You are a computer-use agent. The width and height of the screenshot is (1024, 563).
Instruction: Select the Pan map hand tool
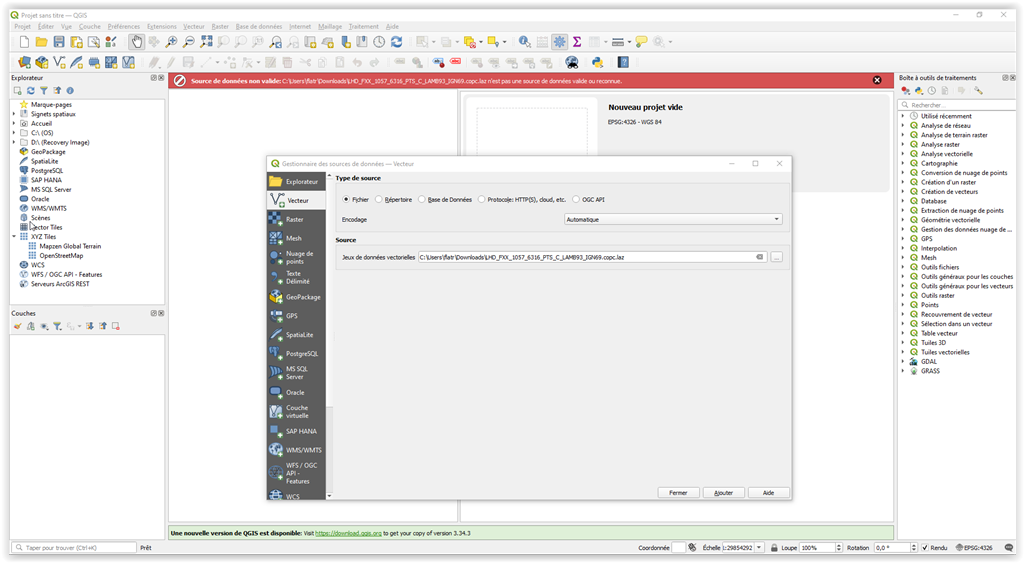136,42
